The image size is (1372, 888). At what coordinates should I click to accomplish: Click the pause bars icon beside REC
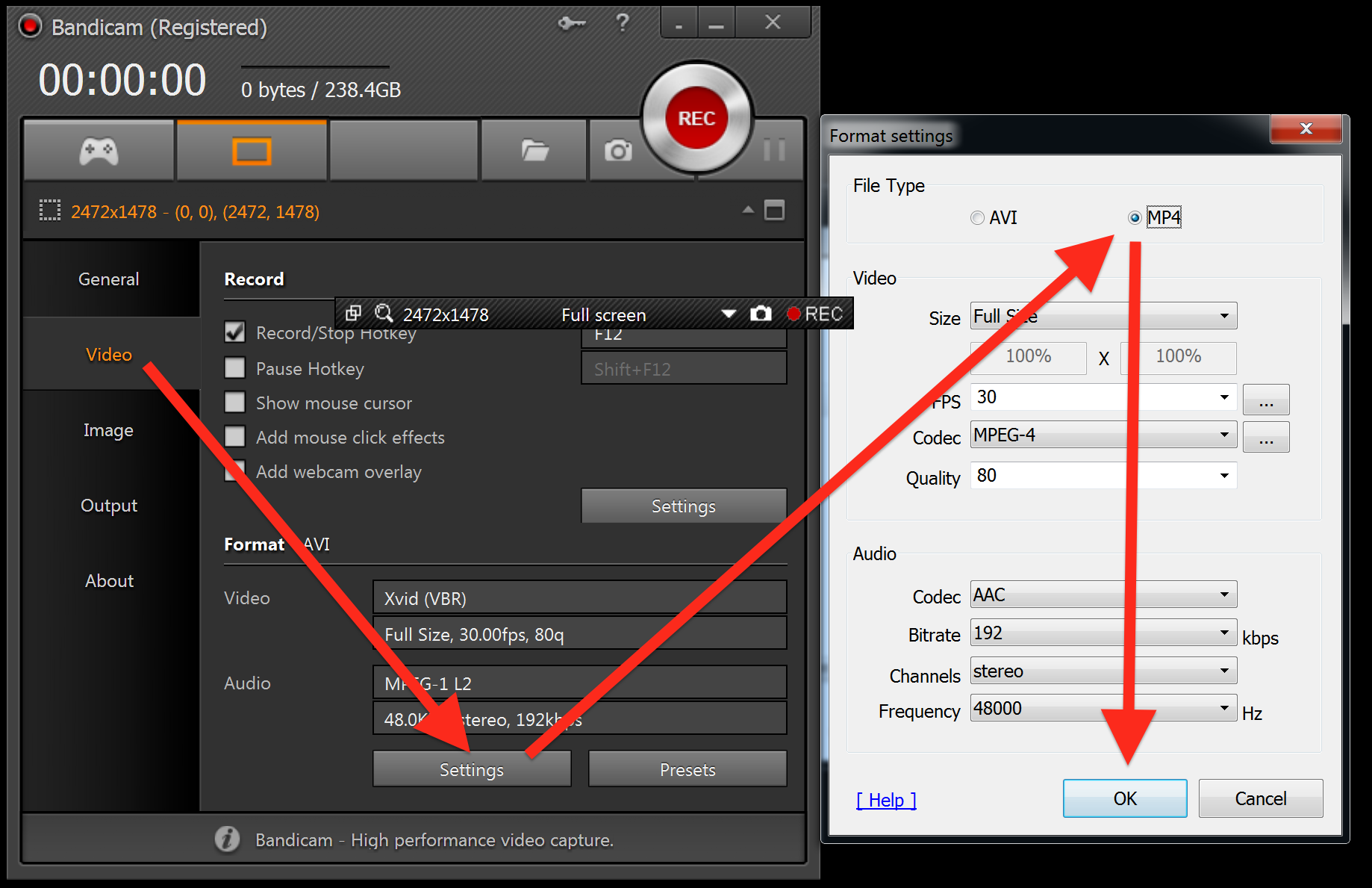[774, 149]
